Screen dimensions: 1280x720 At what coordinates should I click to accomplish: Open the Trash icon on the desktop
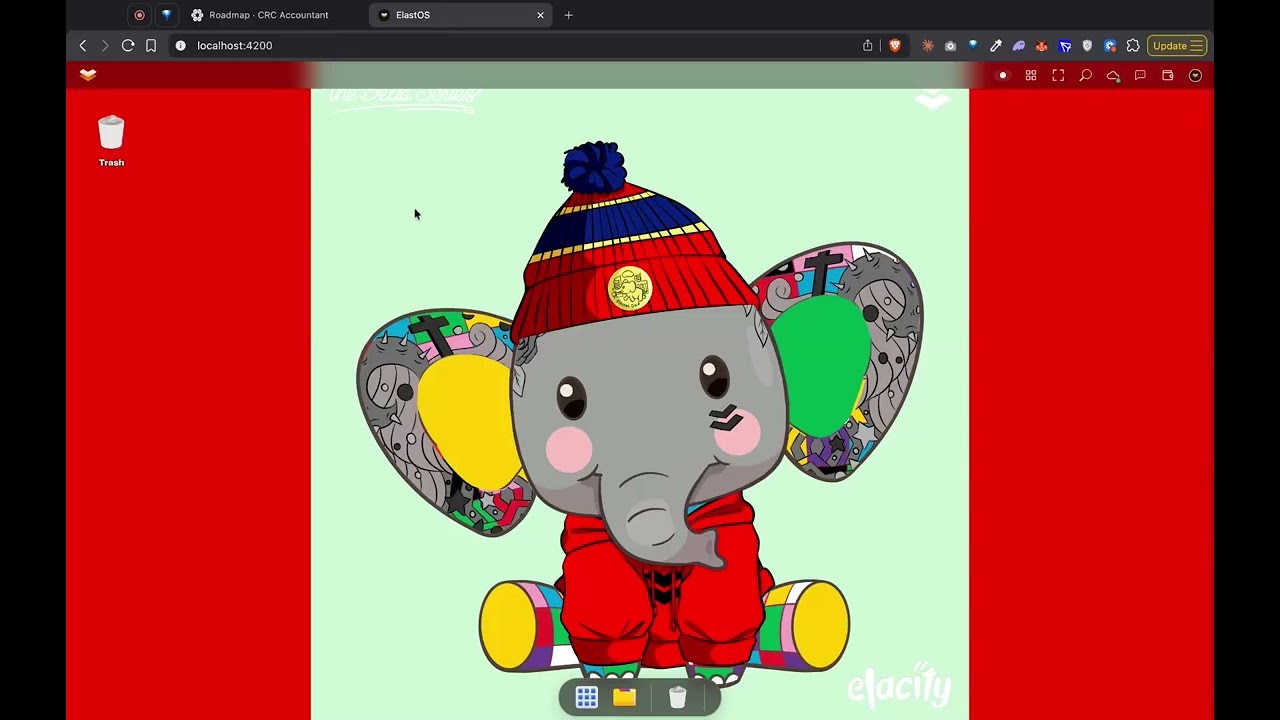pos(111,141)
